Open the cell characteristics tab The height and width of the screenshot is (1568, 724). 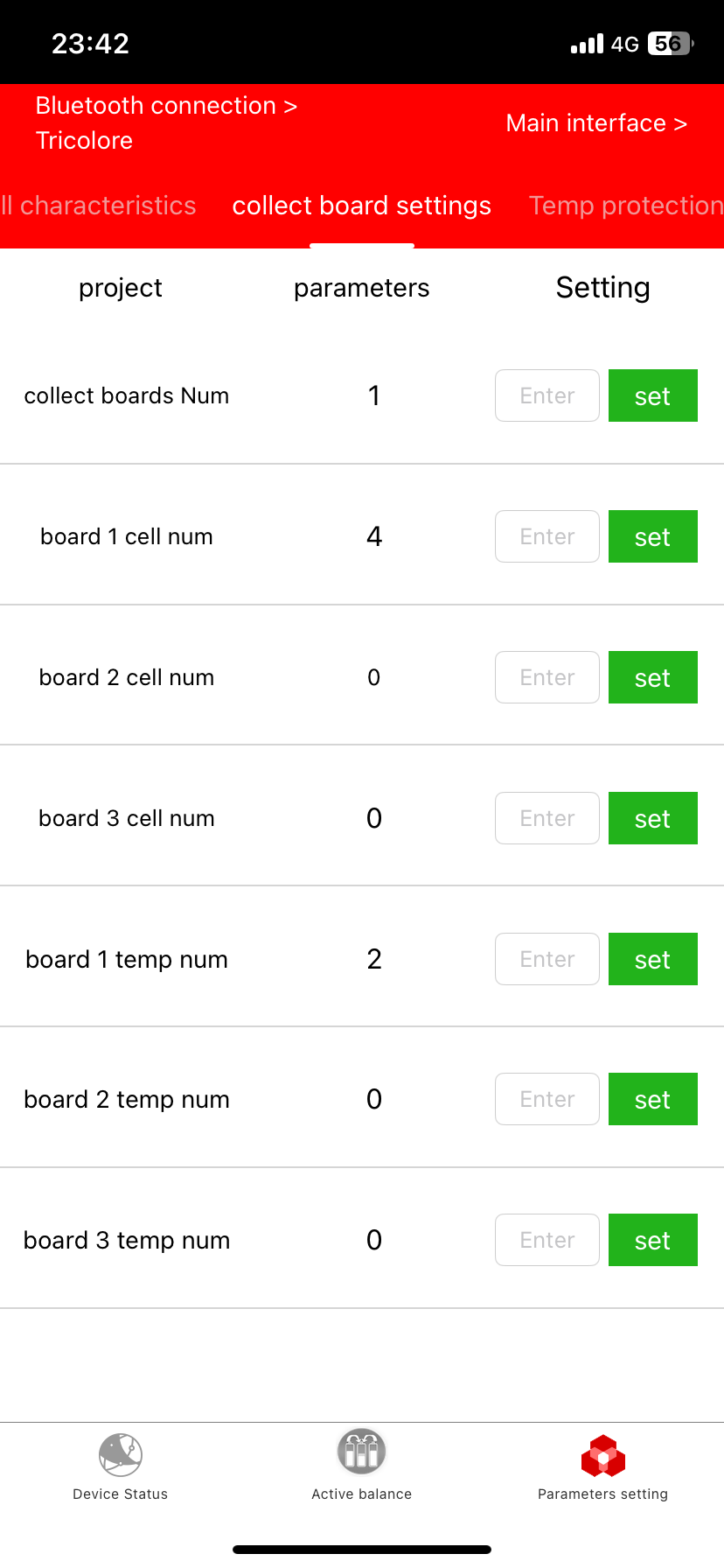[x=98, y=206]
